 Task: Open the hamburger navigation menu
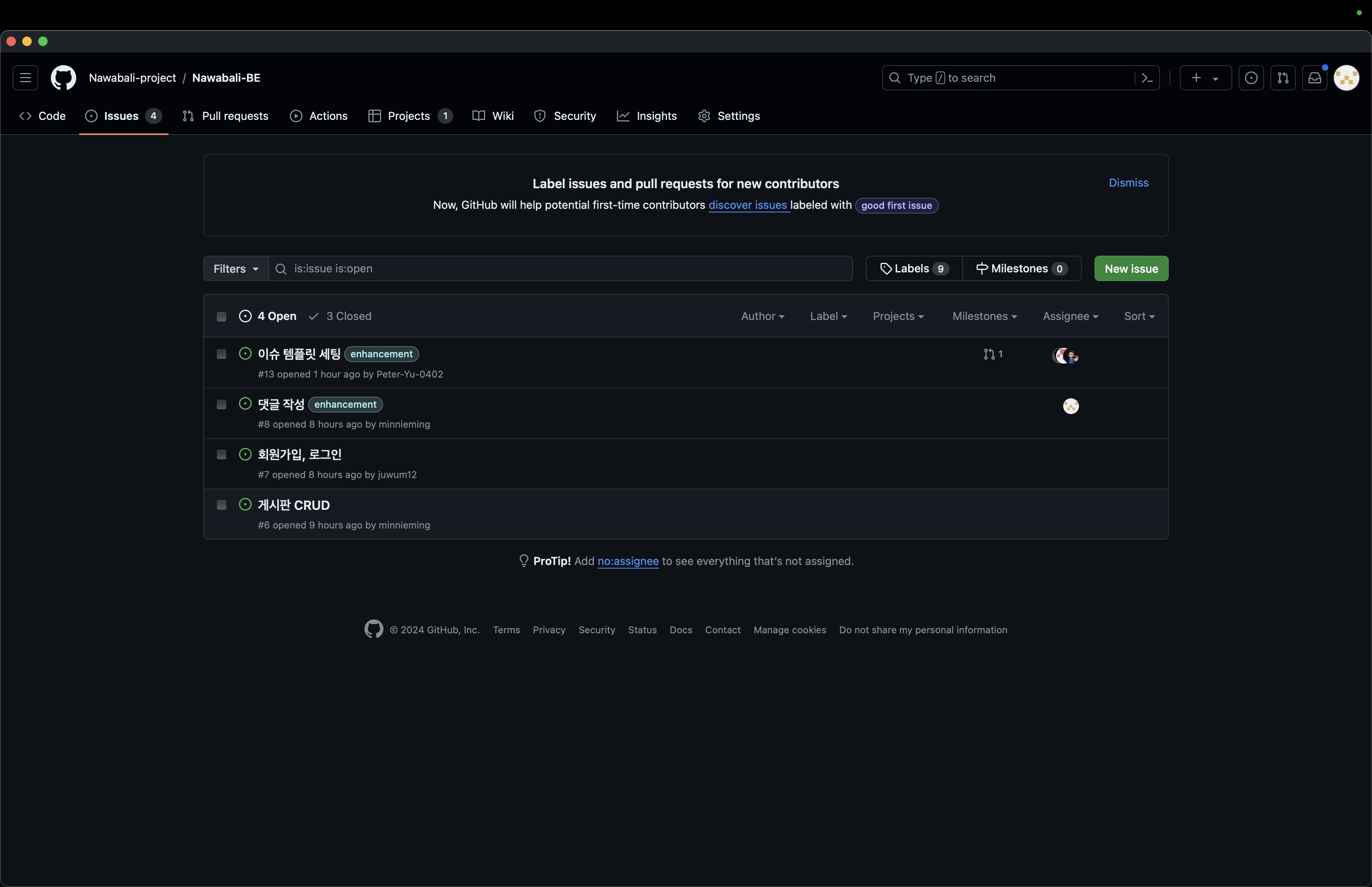point(25,78)
